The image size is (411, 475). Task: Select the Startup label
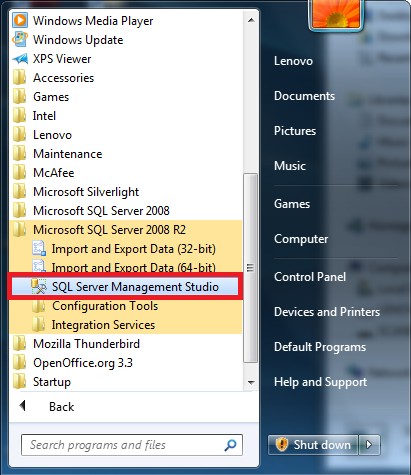(52, 382)
